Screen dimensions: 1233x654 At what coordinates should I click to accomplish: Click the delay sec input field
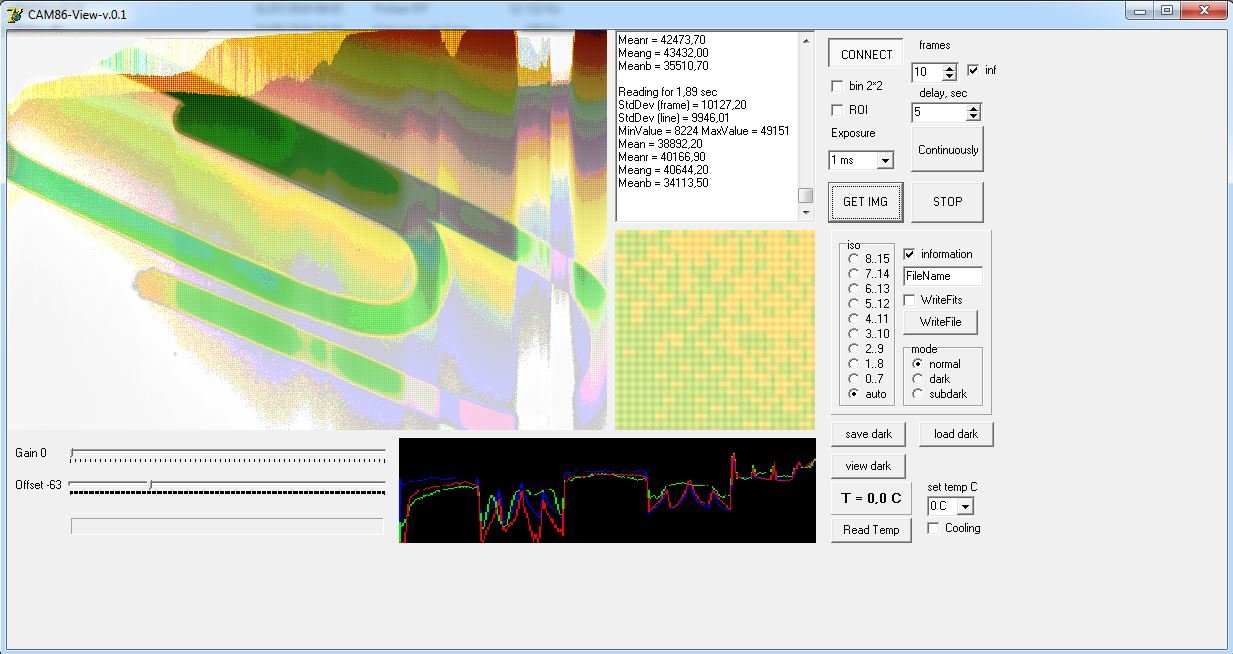[x=938, y=113]
